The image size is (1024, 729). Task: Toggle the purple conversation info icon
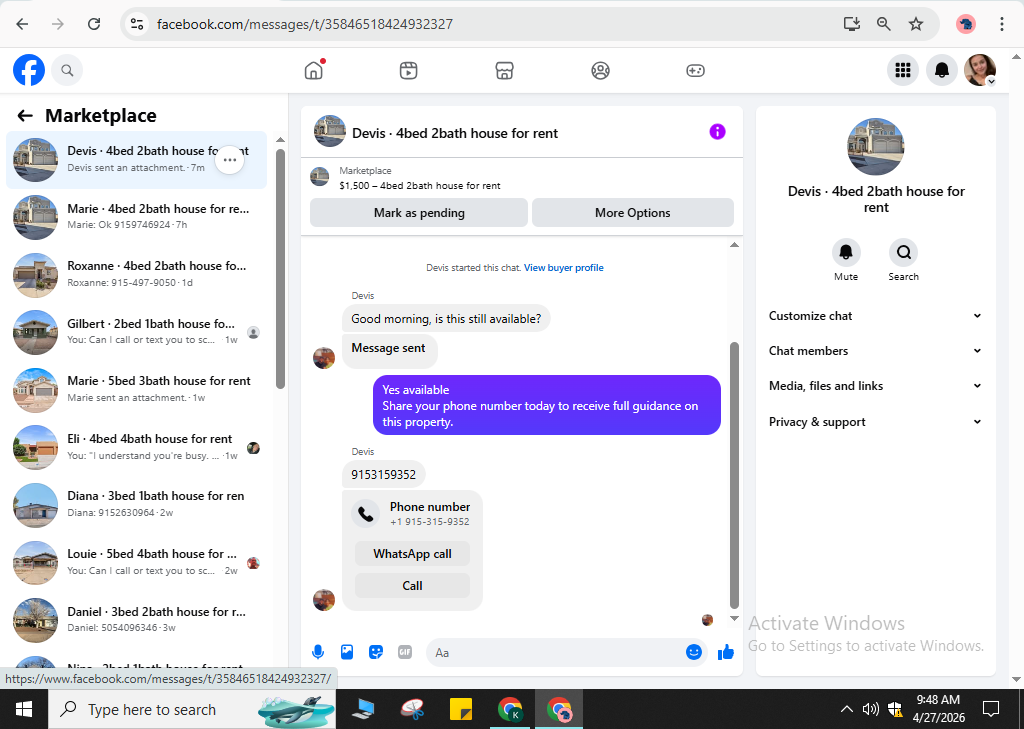[717, 132]
